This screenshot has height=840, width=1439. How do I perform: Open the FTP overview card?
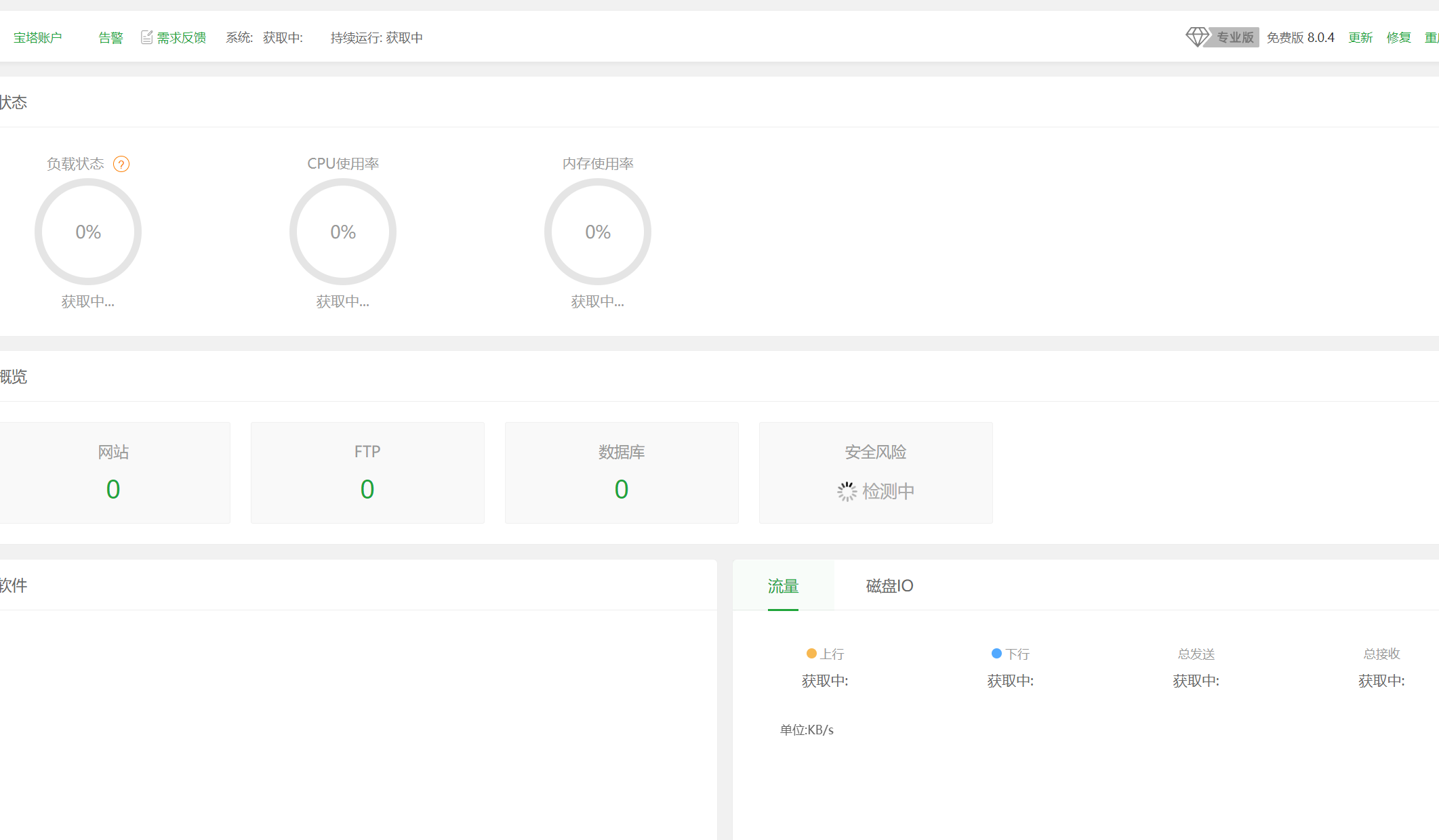(367, 473)
